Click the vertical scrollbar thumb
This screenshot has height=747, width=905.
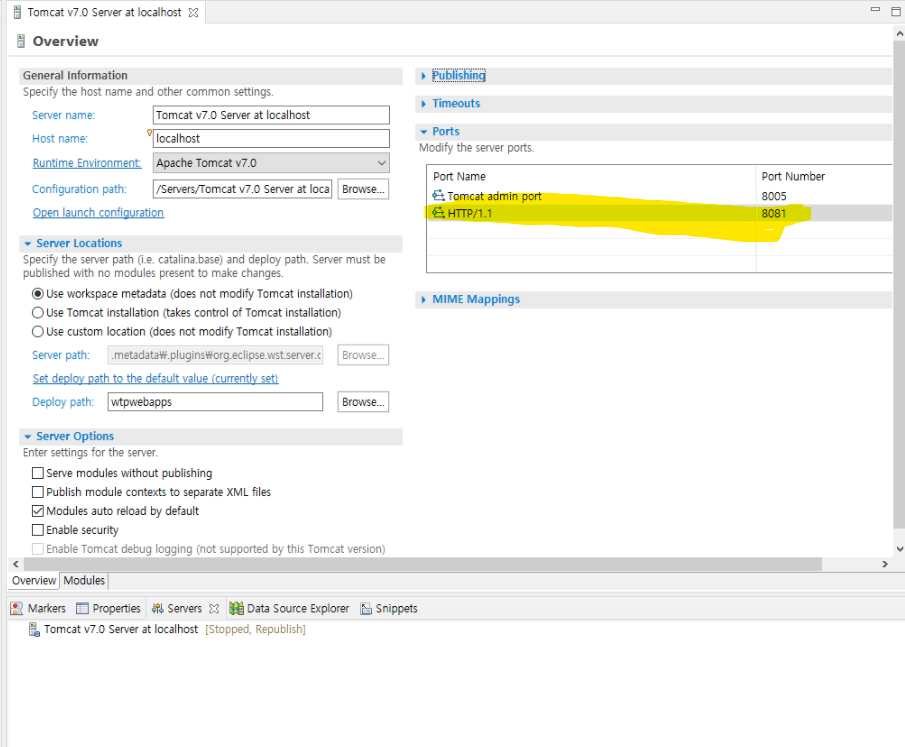(x=899, y=285)
